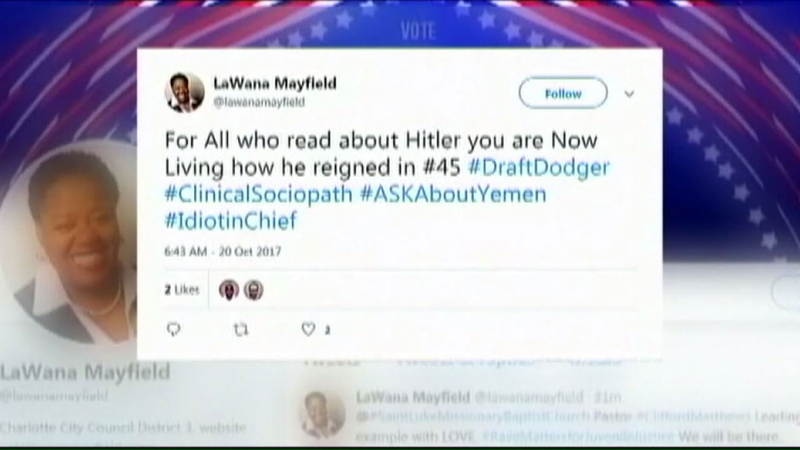Image resolution: width=800 pixels, height=450 pixels.
Task: Open LaWana Mayfield's small profile avatar
Action: 184,92
